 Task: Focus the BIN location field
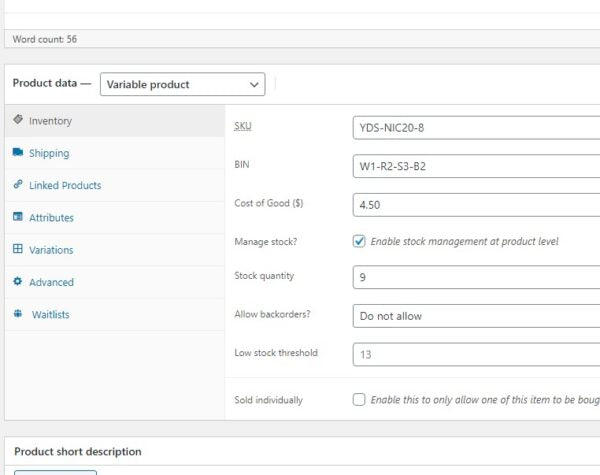click(476, 166)
